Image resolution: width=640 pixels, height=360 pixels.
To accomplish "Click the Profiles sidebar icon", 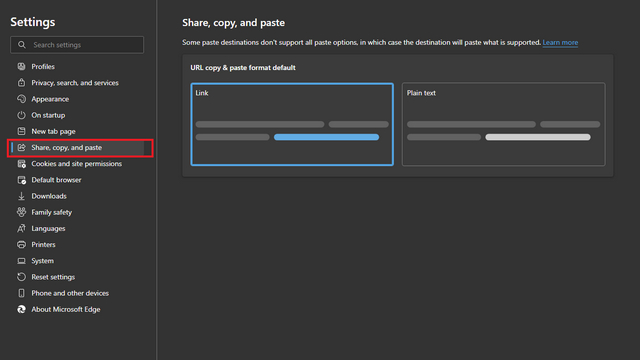I will click(x=21, y=67).
